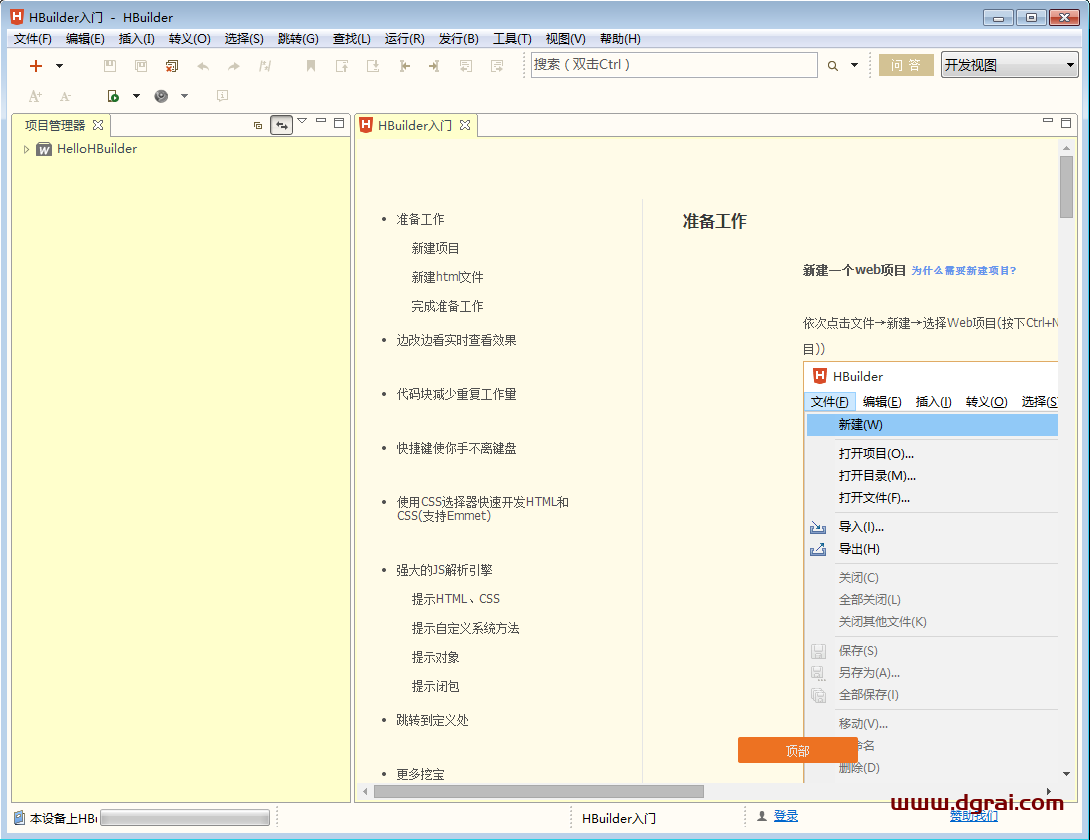This screenshot has height=840, width=1090.
Task: Open the 运行(R) menu
Action: pos(405,39)
